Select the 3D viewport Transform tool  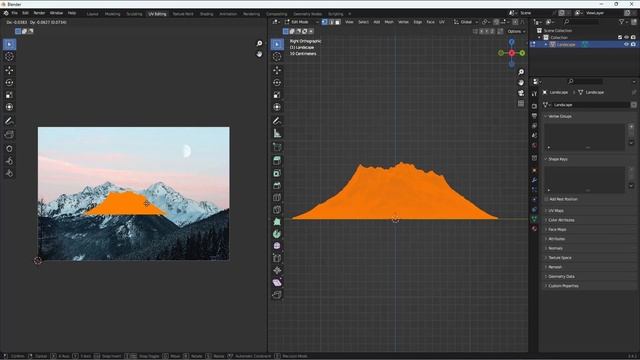click(x=277, y=107)
